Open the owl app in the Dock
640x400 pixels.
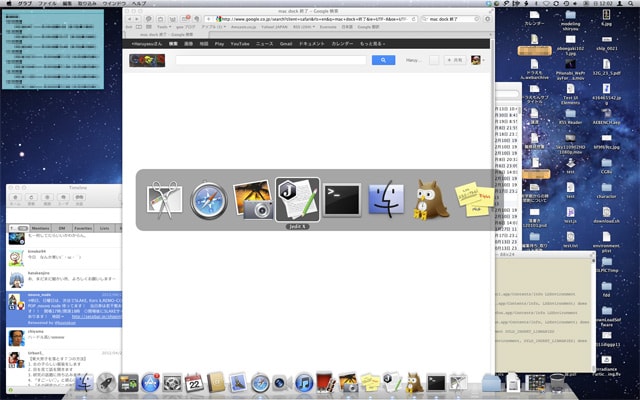414,383
